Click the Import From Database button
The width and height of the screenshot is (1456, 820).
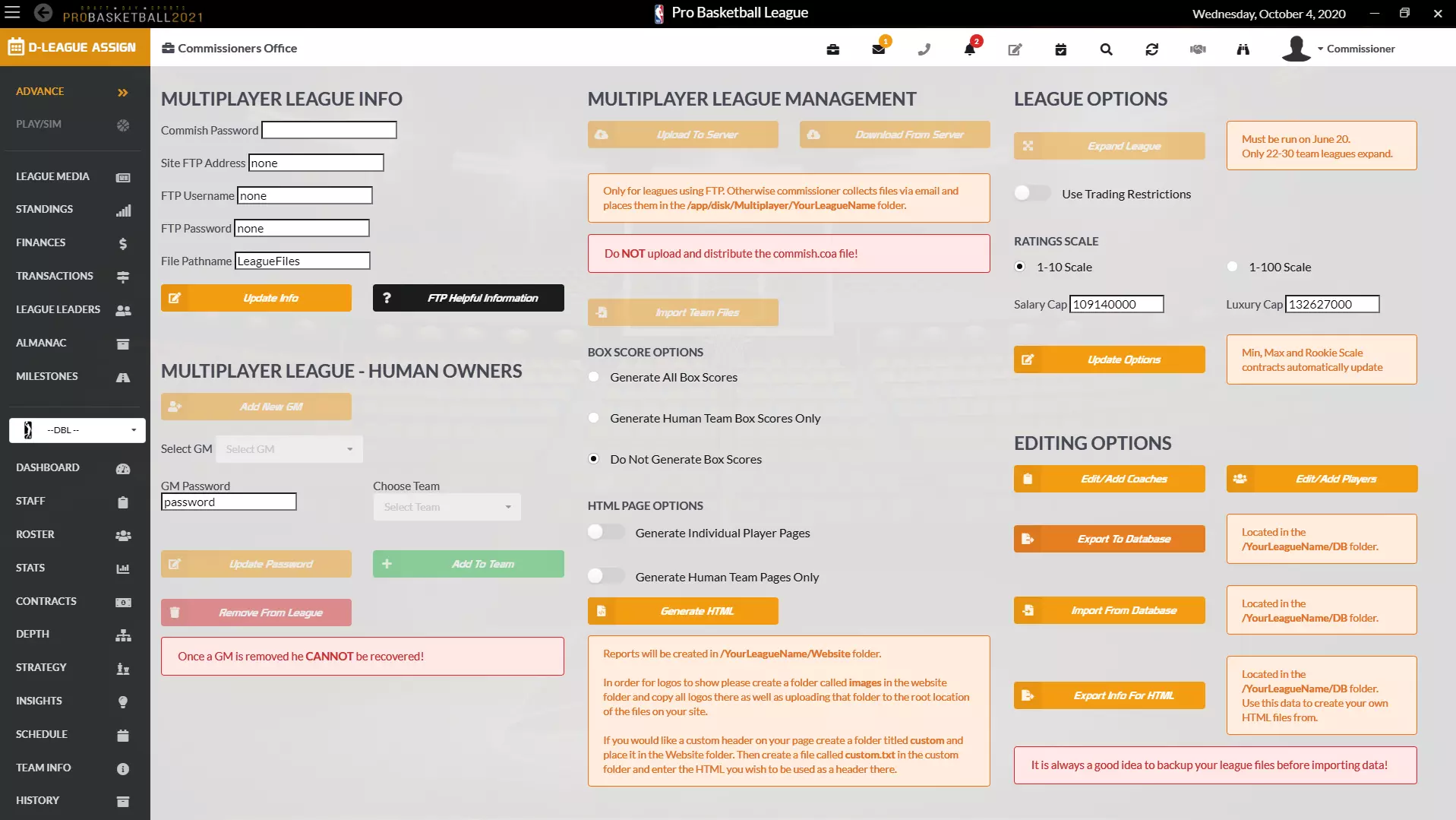tap(1109, 610)
